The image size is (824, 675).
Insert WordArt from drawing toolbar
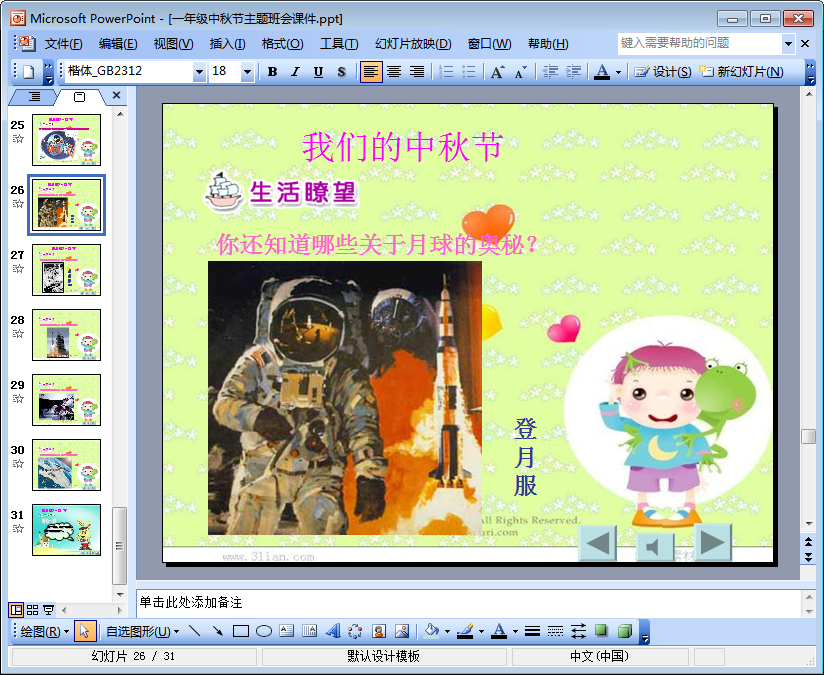tap(333, 631)
